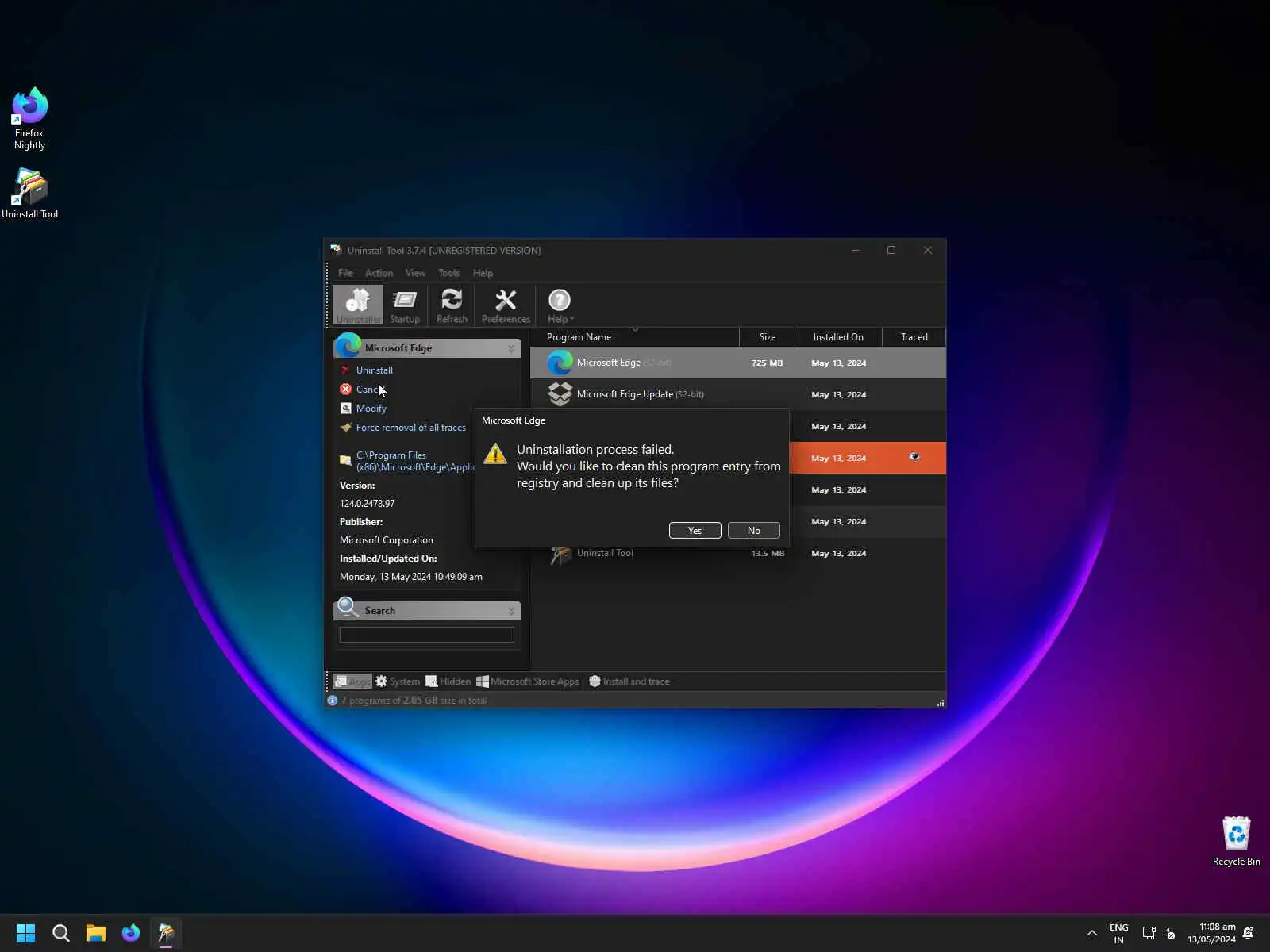The width and height of the screenshot is (1270, 952).
Task: Open the Help toolbar dropdown
Action: (x=560, y=305)
